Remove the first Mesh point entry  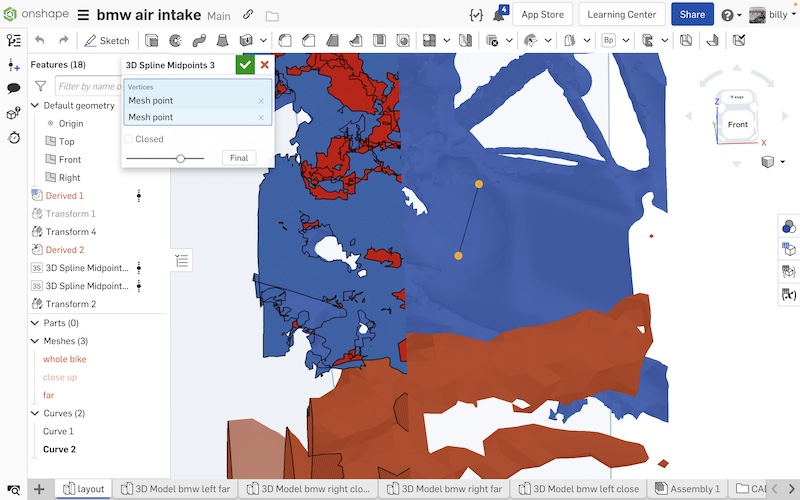(x=261, y=101)
